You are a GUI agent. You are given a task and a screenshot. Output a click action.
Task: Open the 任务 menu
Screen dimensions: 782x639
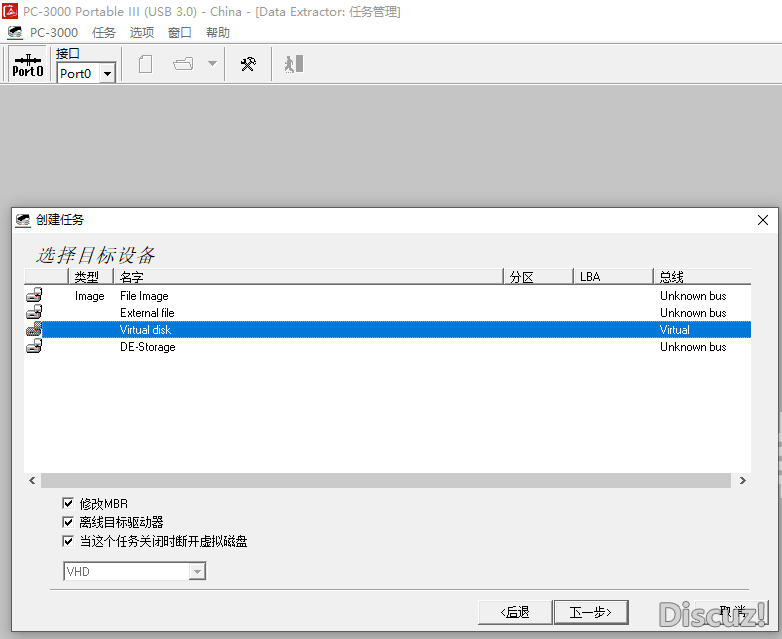point(104,32)
